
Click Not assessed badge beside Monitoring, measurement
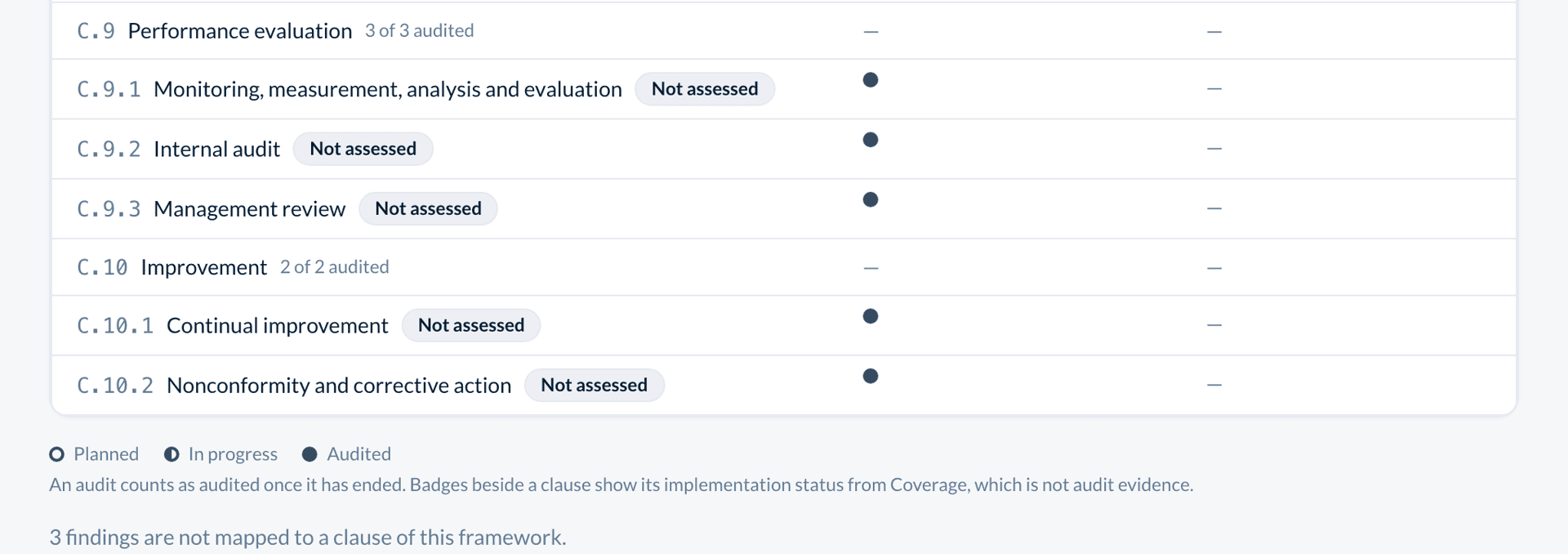point(705,89)
